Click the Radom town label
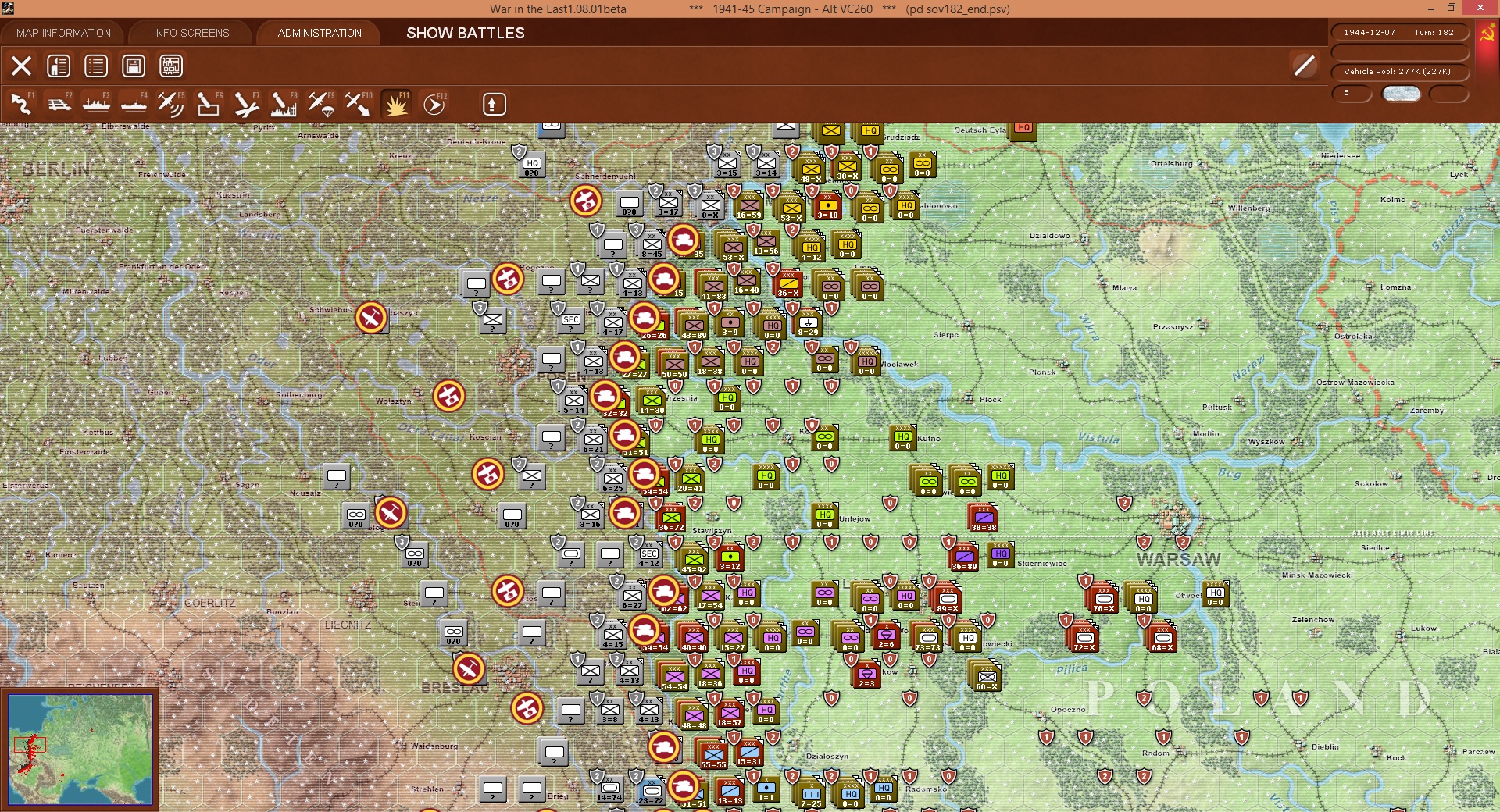The width and height of the screenshot is (1500, 812). point(1155,753)
